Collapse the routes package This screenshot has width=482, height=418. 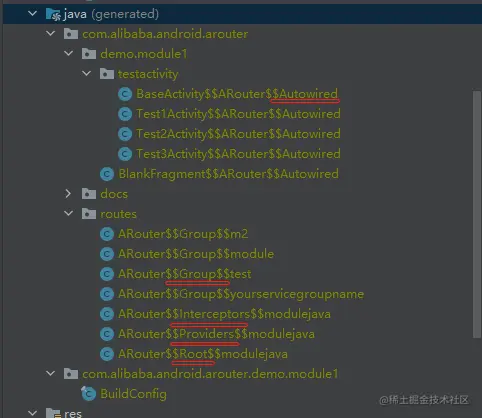68,213
